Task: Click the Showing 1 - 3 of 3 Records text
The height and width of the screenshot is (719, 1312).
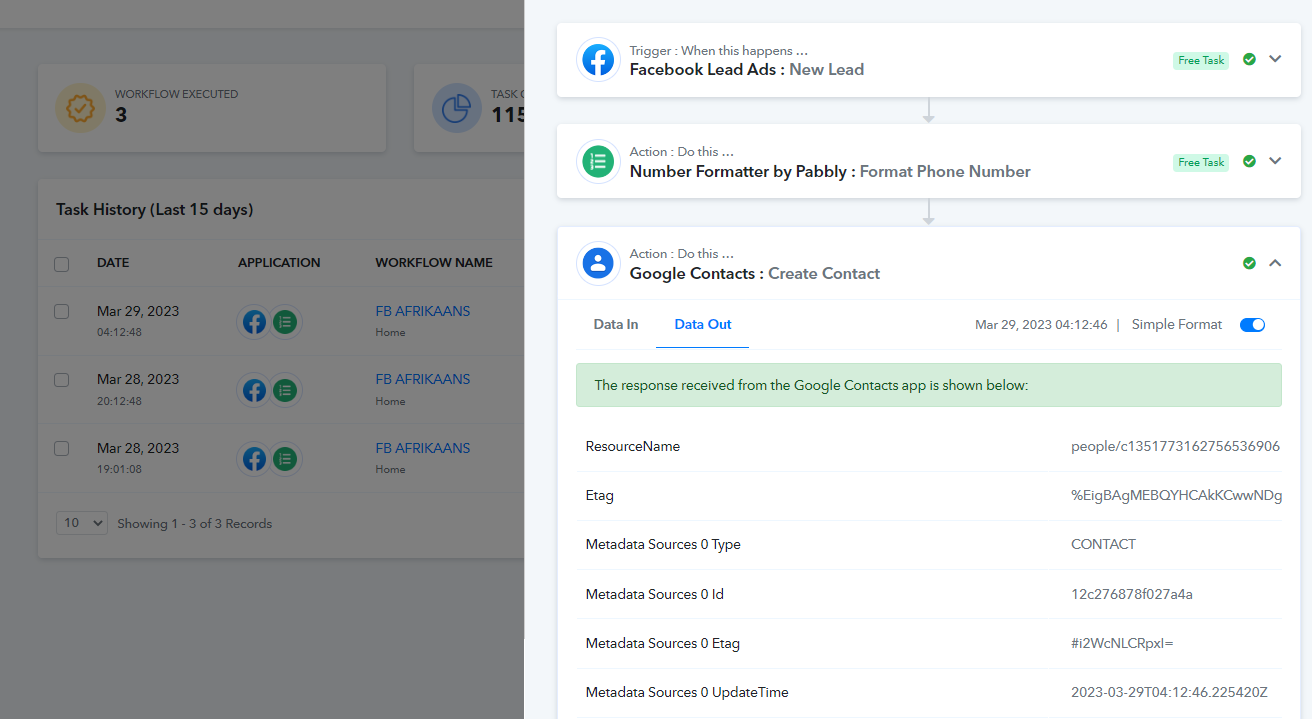Action: pyautogui.click(x=195, y=524)
